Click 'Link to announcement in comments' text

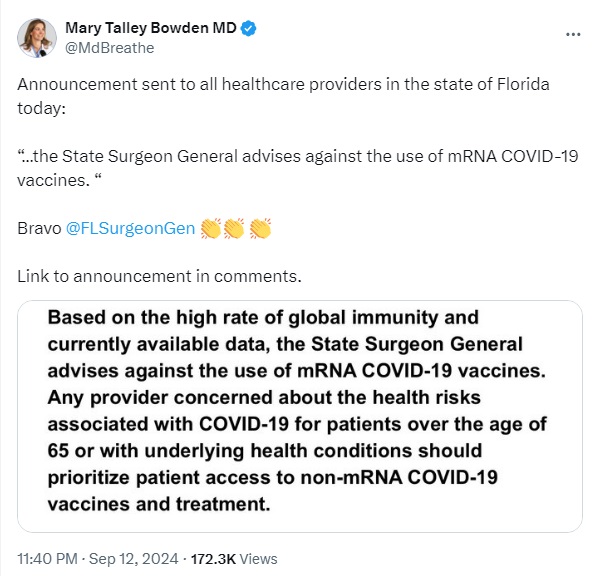pos(159,276)
